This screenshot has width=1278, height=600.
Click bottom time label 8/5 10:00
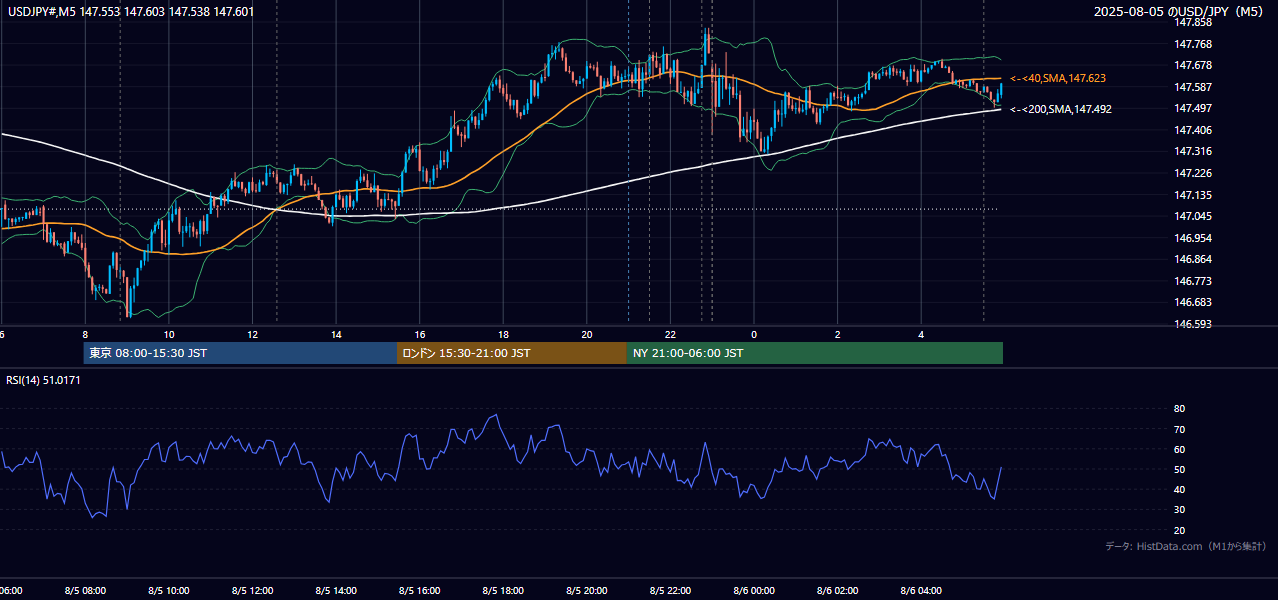click(169, 590)
